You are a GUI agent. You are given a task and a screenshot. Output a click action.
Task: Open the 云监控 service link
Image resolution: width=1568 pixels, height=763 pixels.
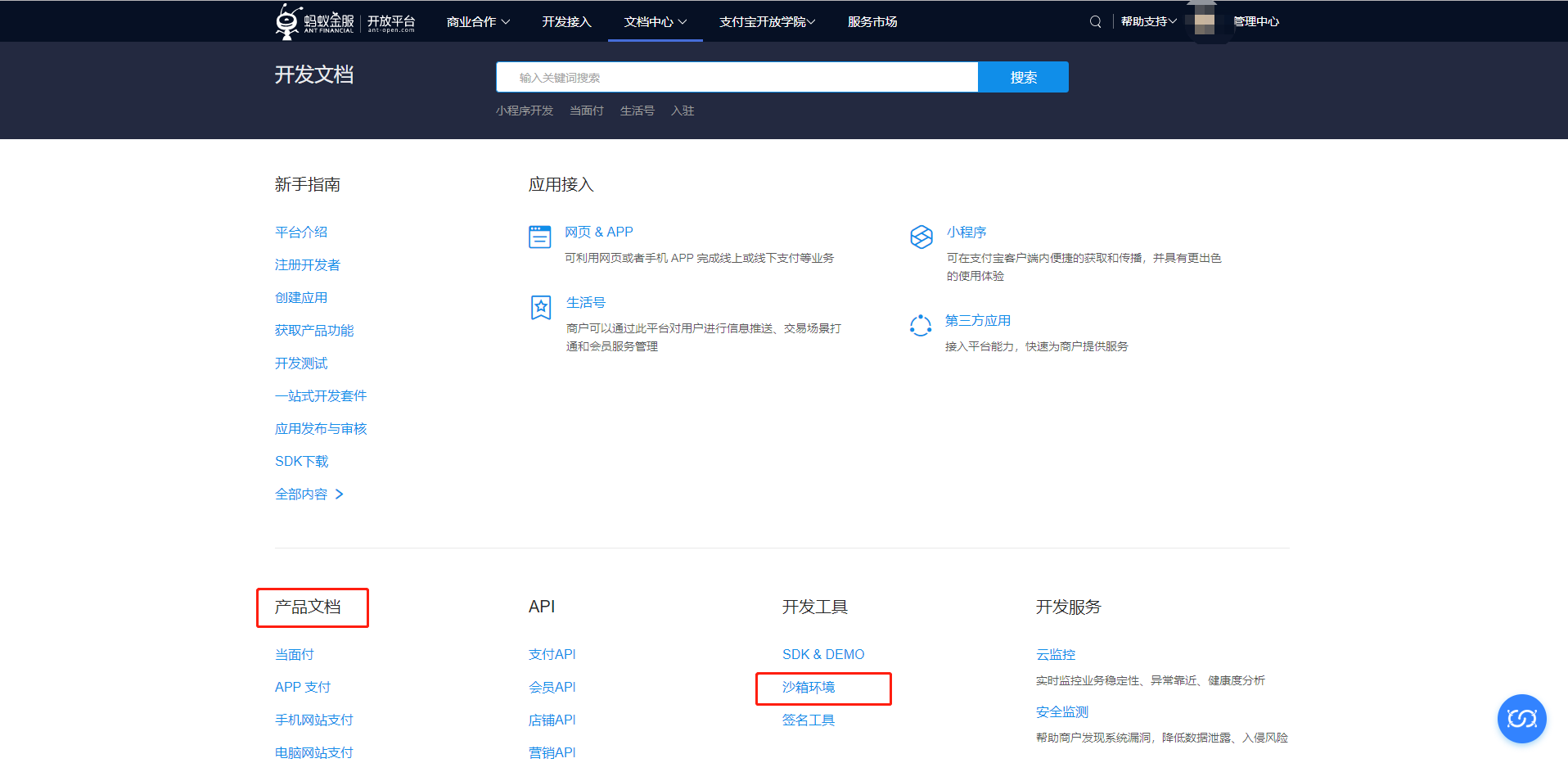(1056, 655)
